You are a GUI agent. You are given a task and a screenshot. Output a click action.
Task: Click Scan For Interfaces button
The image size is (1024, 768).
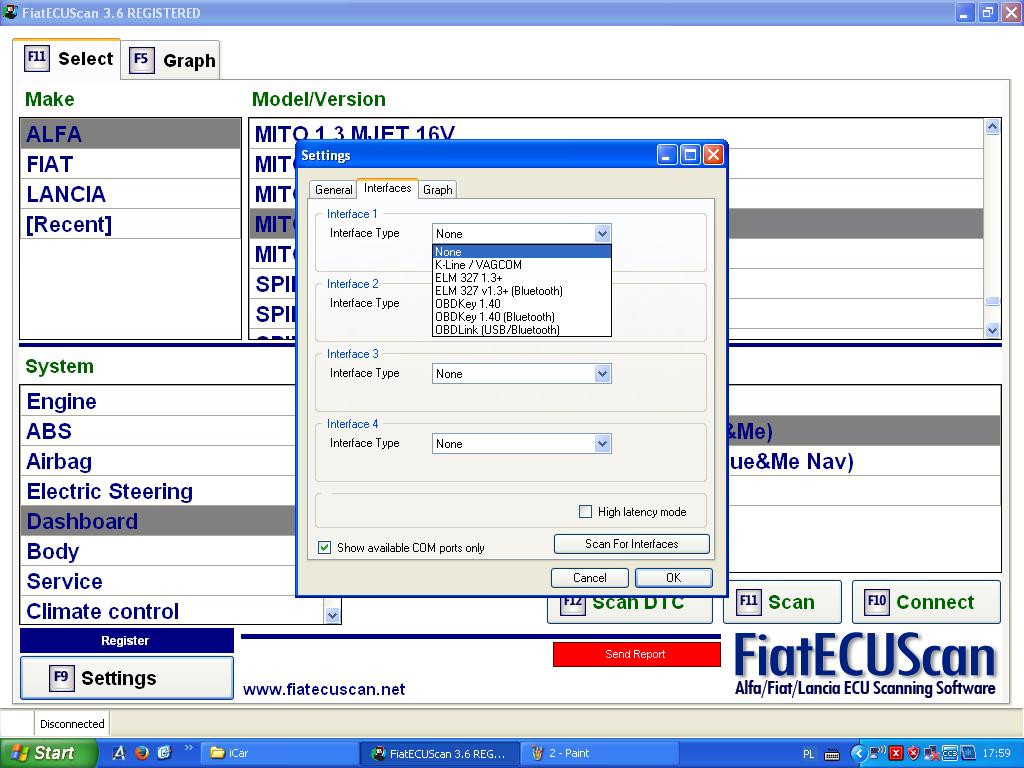[x=632, y=544]
